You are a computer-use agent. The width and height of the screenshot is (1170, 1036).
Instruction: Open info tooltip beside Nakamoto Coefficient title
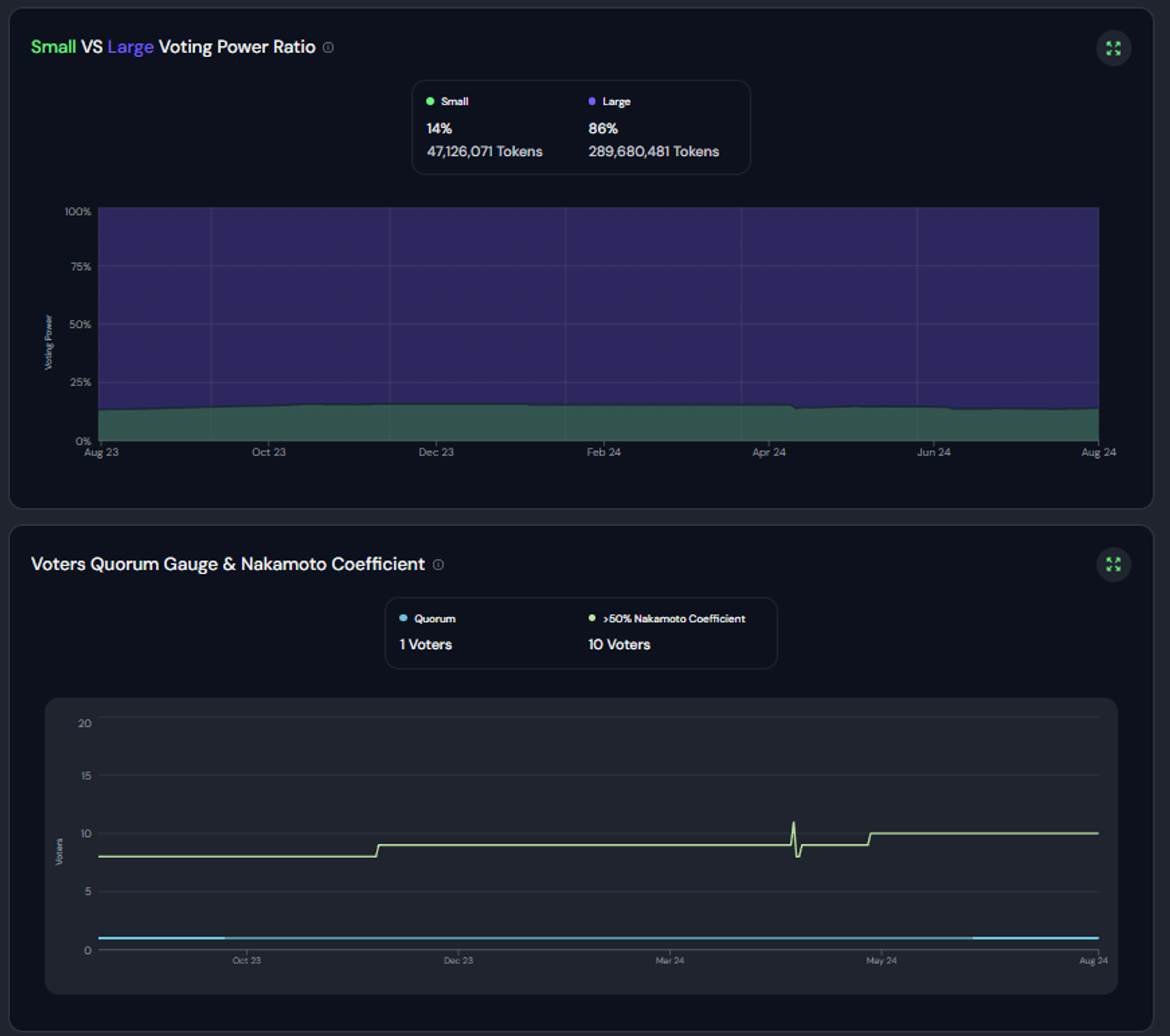[x=438, y=565]
